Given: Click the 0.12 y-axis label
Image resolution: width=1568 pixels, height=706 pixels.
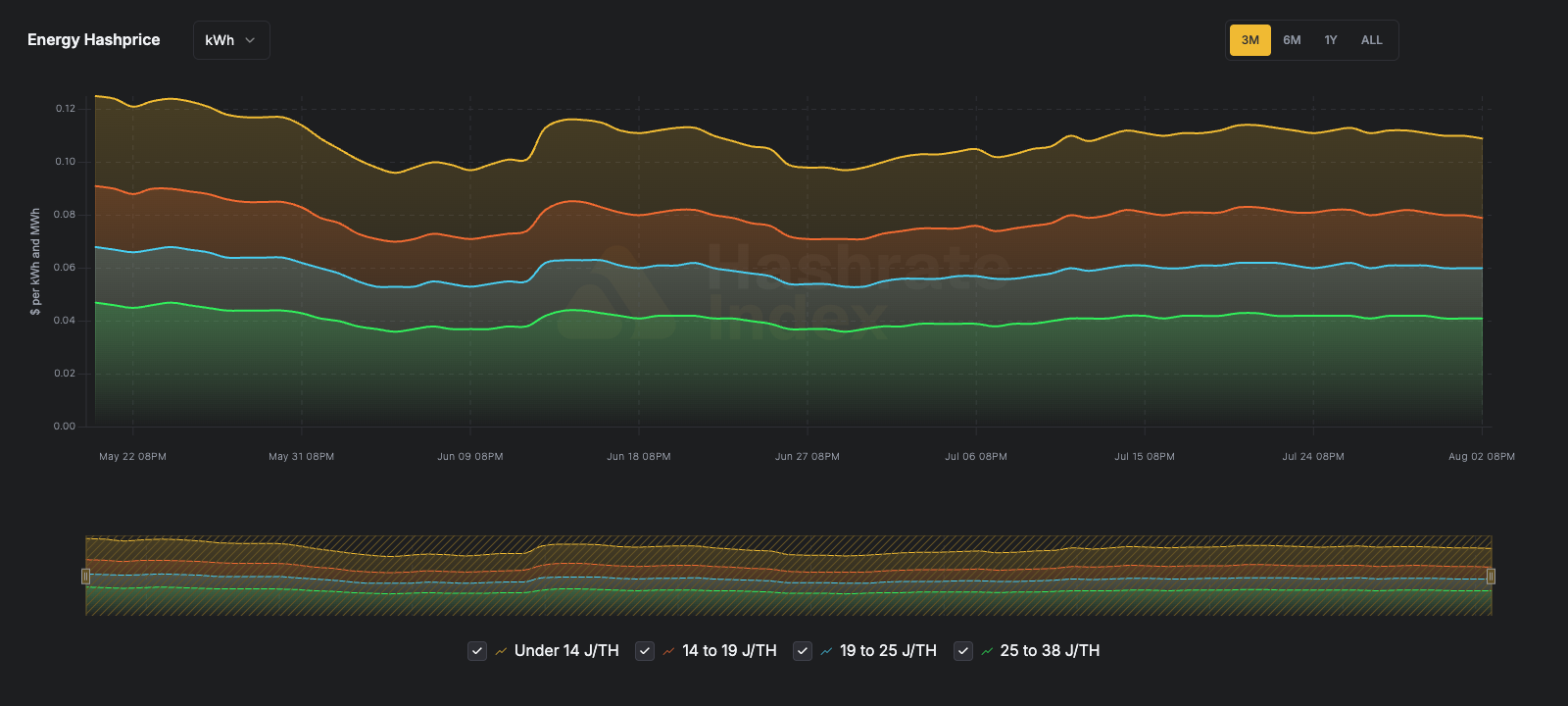Looking at the screenshot, I should pos(66,109).
